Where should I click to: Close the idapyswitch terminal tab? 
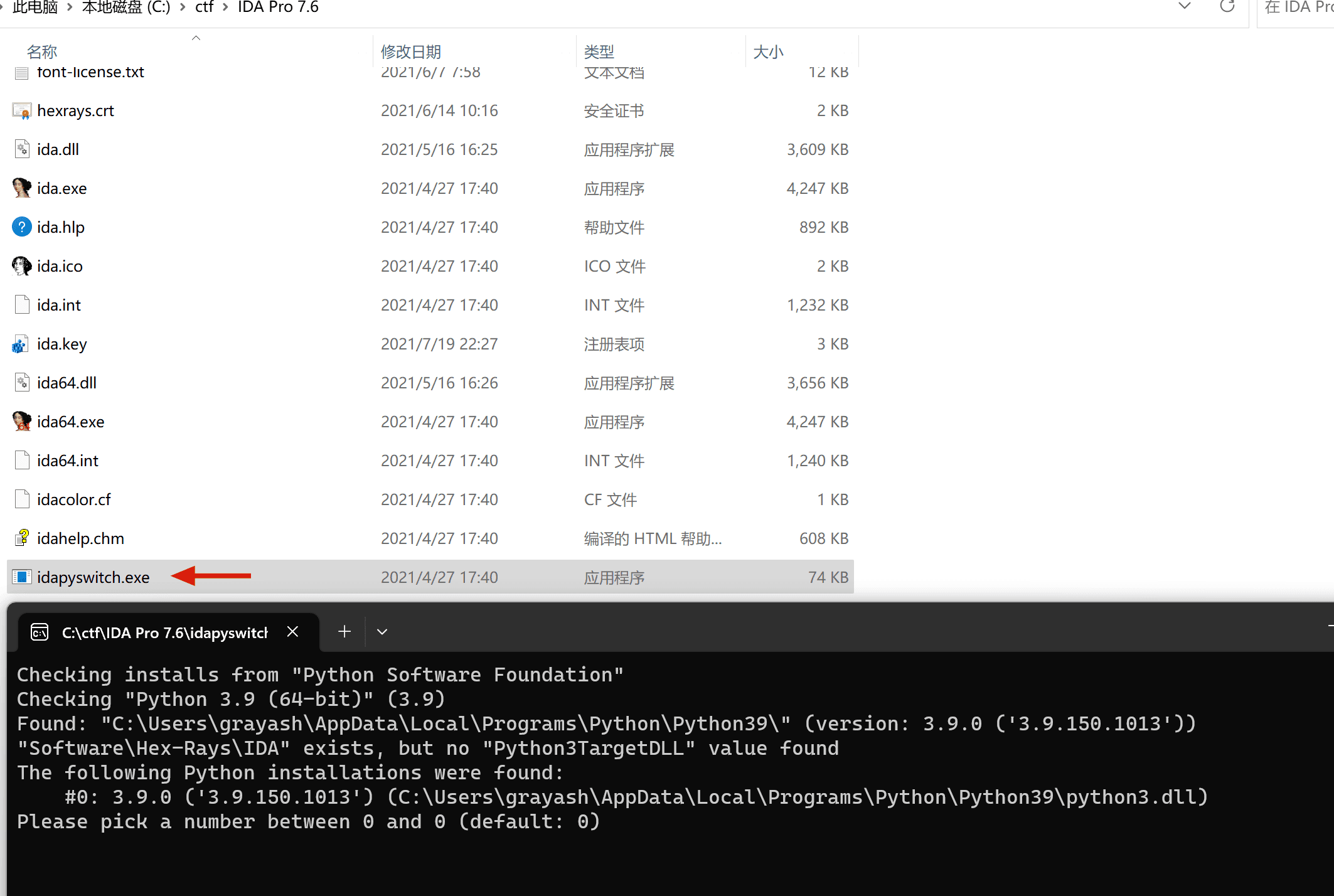coord(292,632)
